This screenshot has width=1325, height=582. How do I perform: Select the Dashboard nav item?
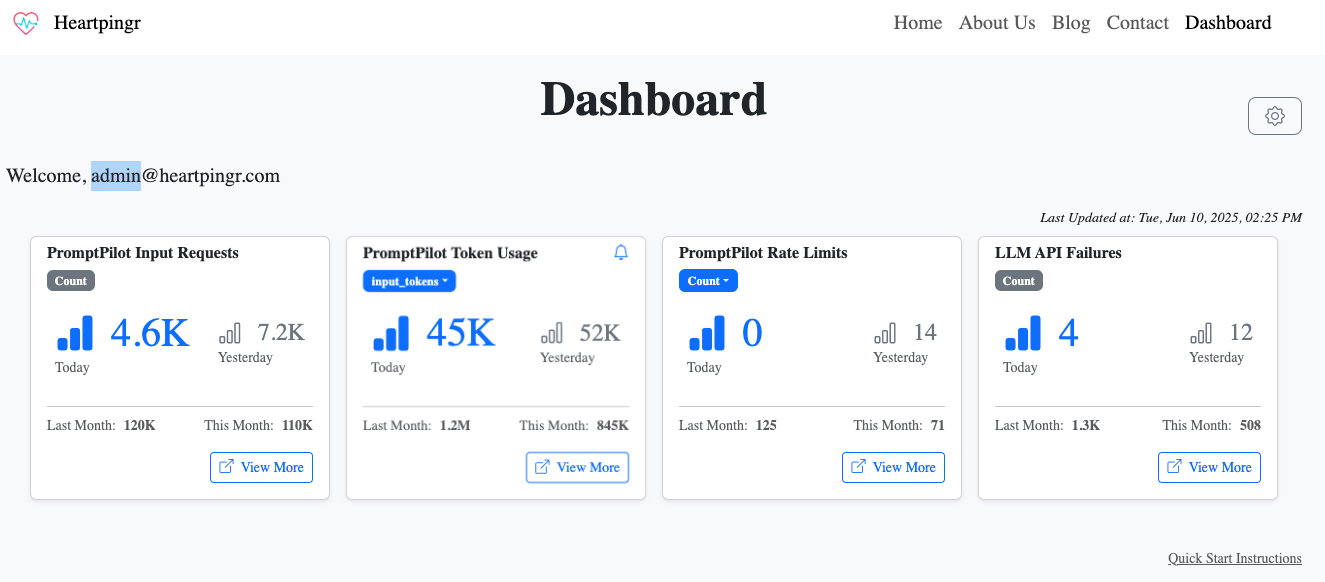pyautogui.click(x=1228, y=23)
